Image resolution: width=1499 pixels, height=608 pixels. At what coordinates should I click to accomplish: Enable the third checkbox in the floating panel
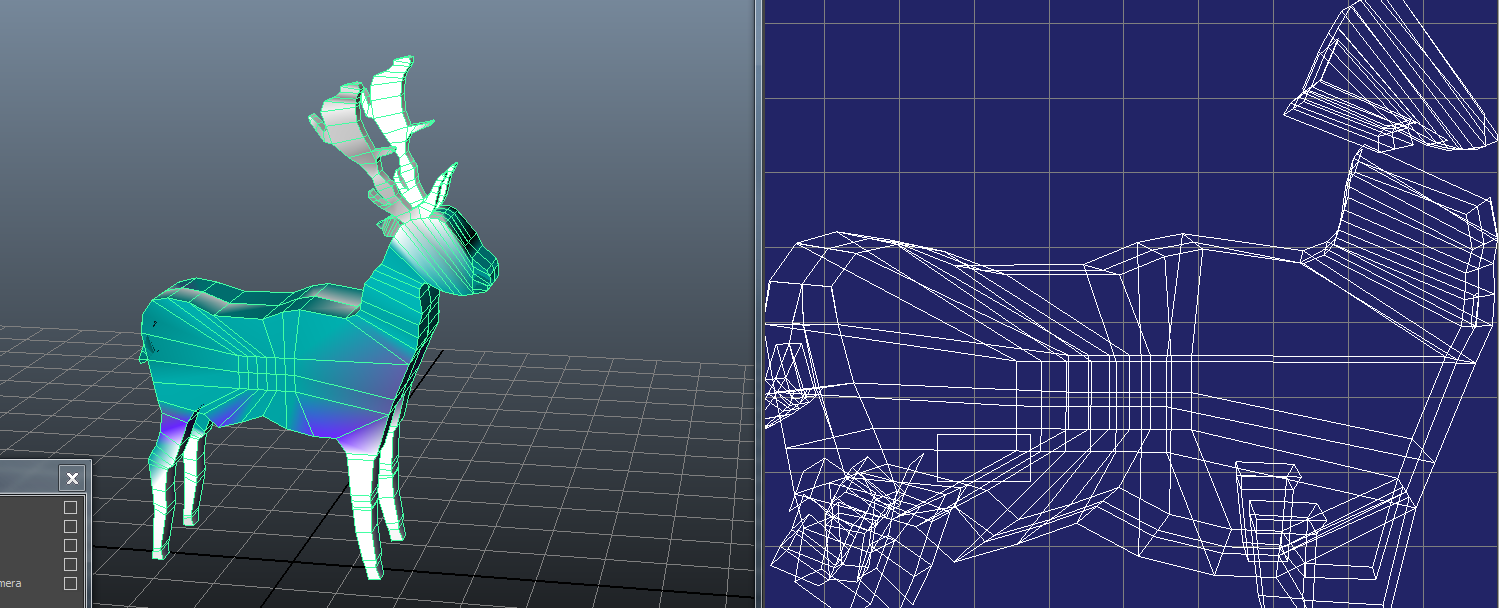tap(70, 545)
